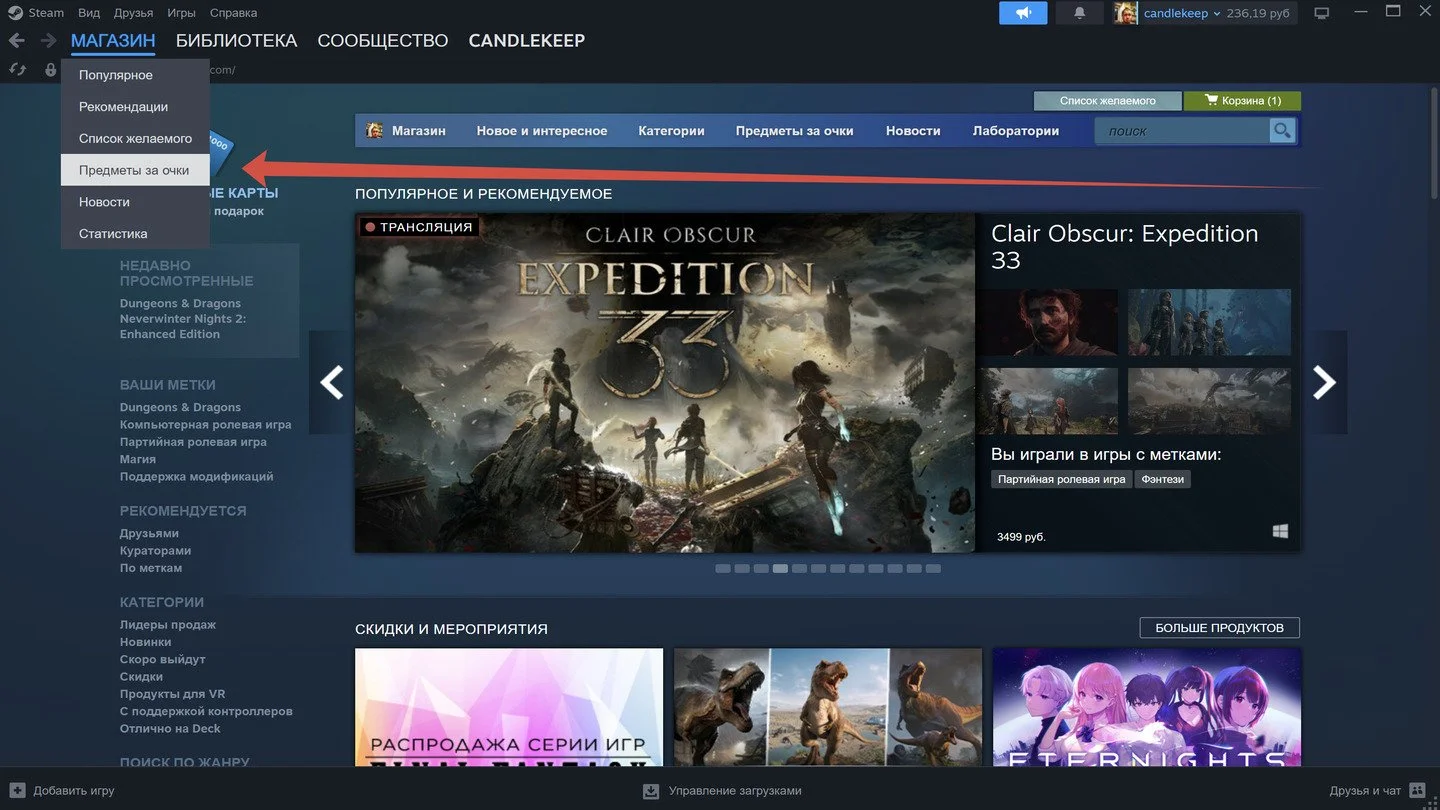The image size is (1440, 810).
Task: Open the megaphone announcements button
Action: point(1023,13)
